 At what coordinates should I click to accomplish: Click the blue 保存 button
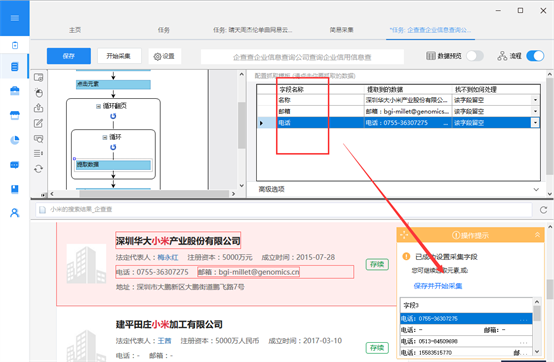[x=69, y=56]
